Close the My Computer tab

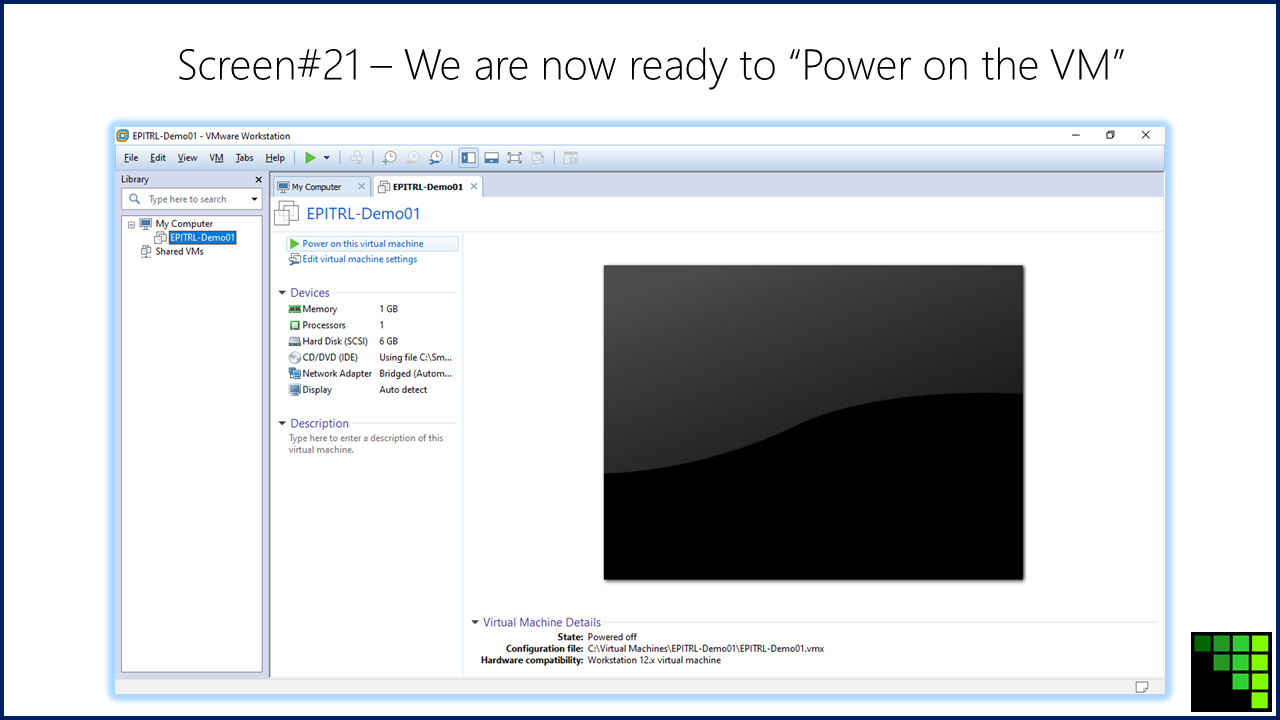point(362,187)
